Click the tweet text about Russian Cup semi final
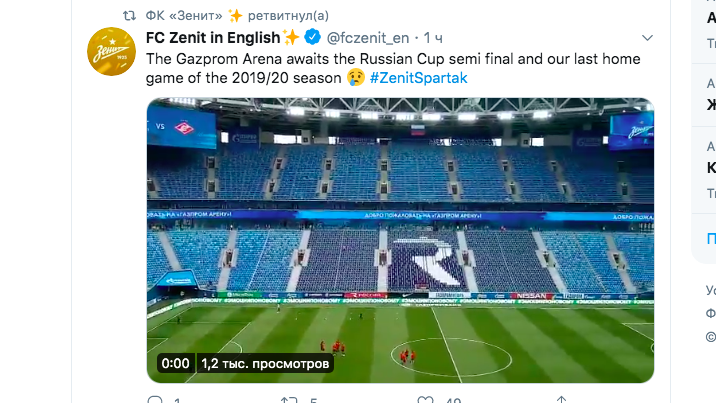 pos(393,68)
